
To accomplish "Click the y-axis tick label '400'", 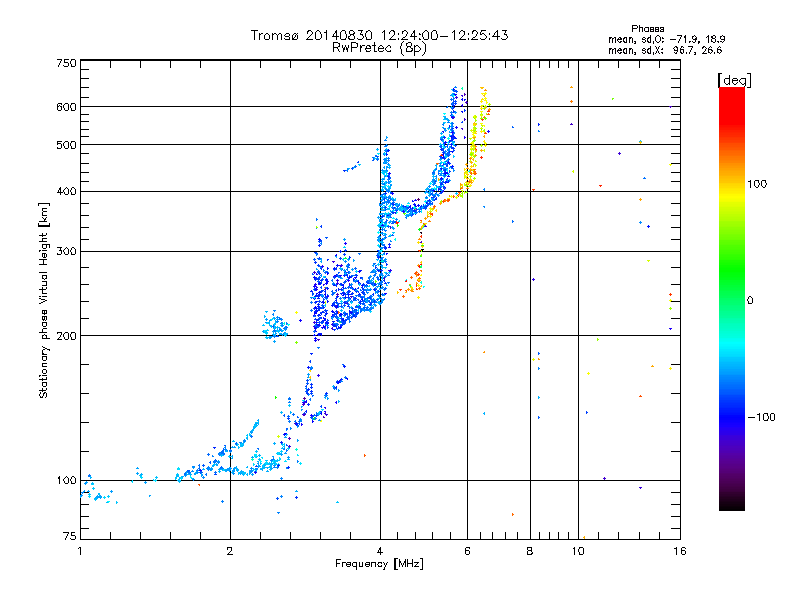I will 66,191.
